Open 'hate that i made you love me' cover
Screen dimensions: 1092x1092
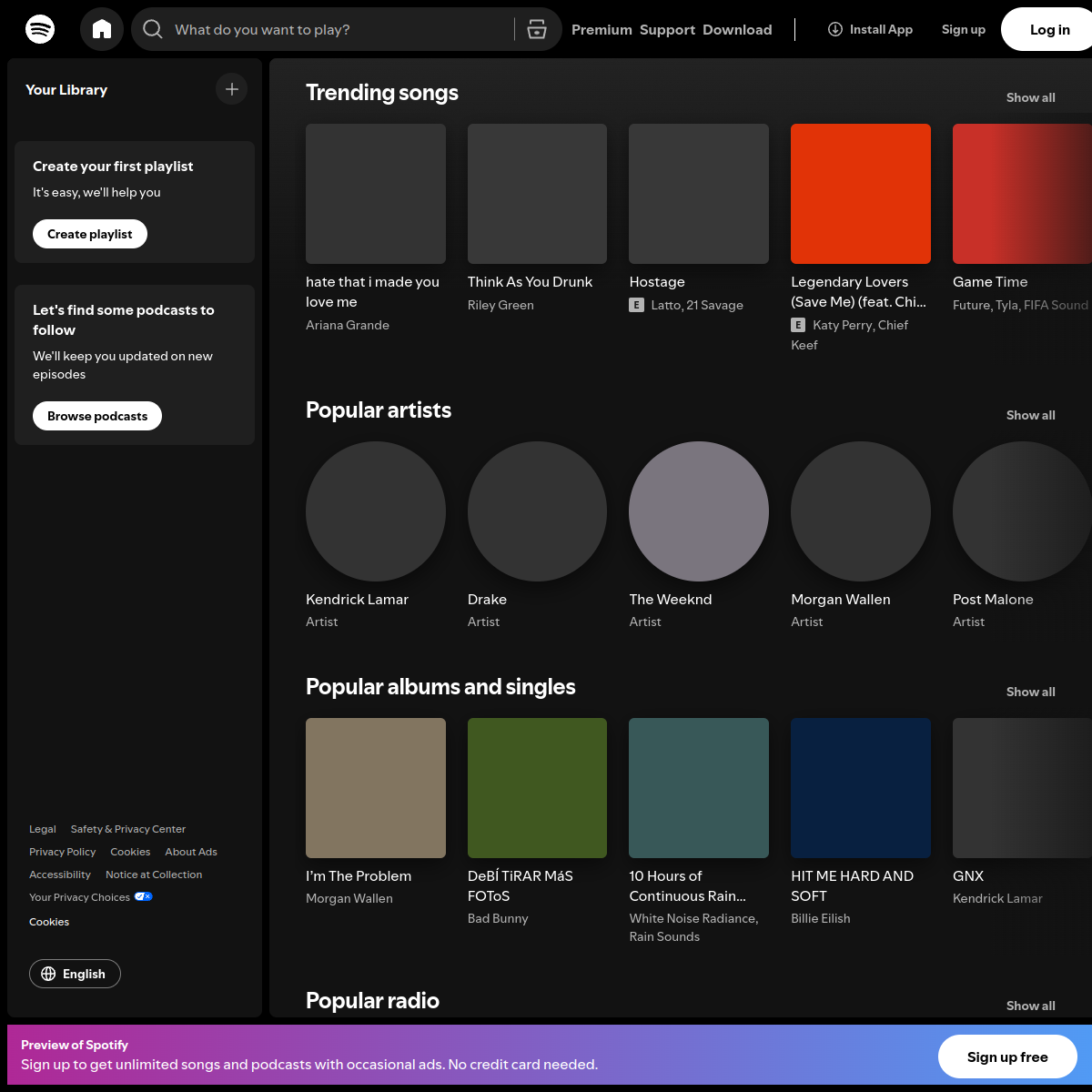[376, 194]
